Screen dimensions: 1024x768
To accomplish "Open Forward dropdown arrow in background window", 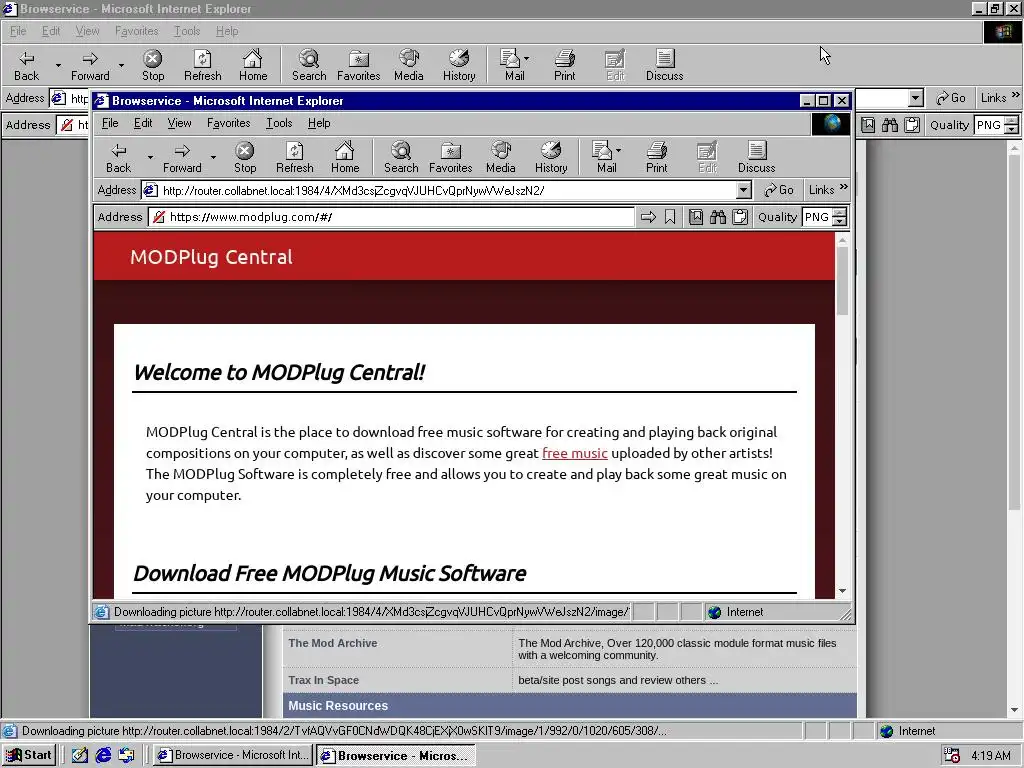I will point(121,65).
